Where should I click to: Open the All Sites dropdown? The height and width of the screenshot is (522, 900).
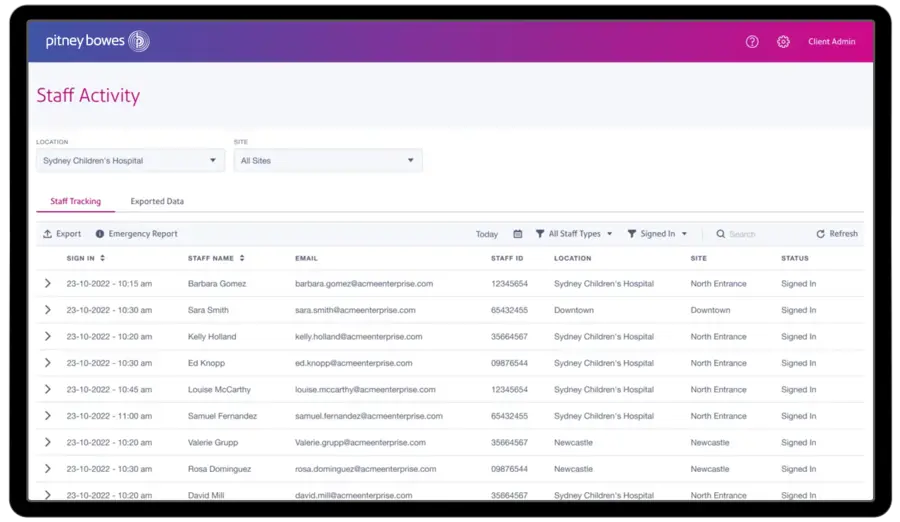coord(327,160)
